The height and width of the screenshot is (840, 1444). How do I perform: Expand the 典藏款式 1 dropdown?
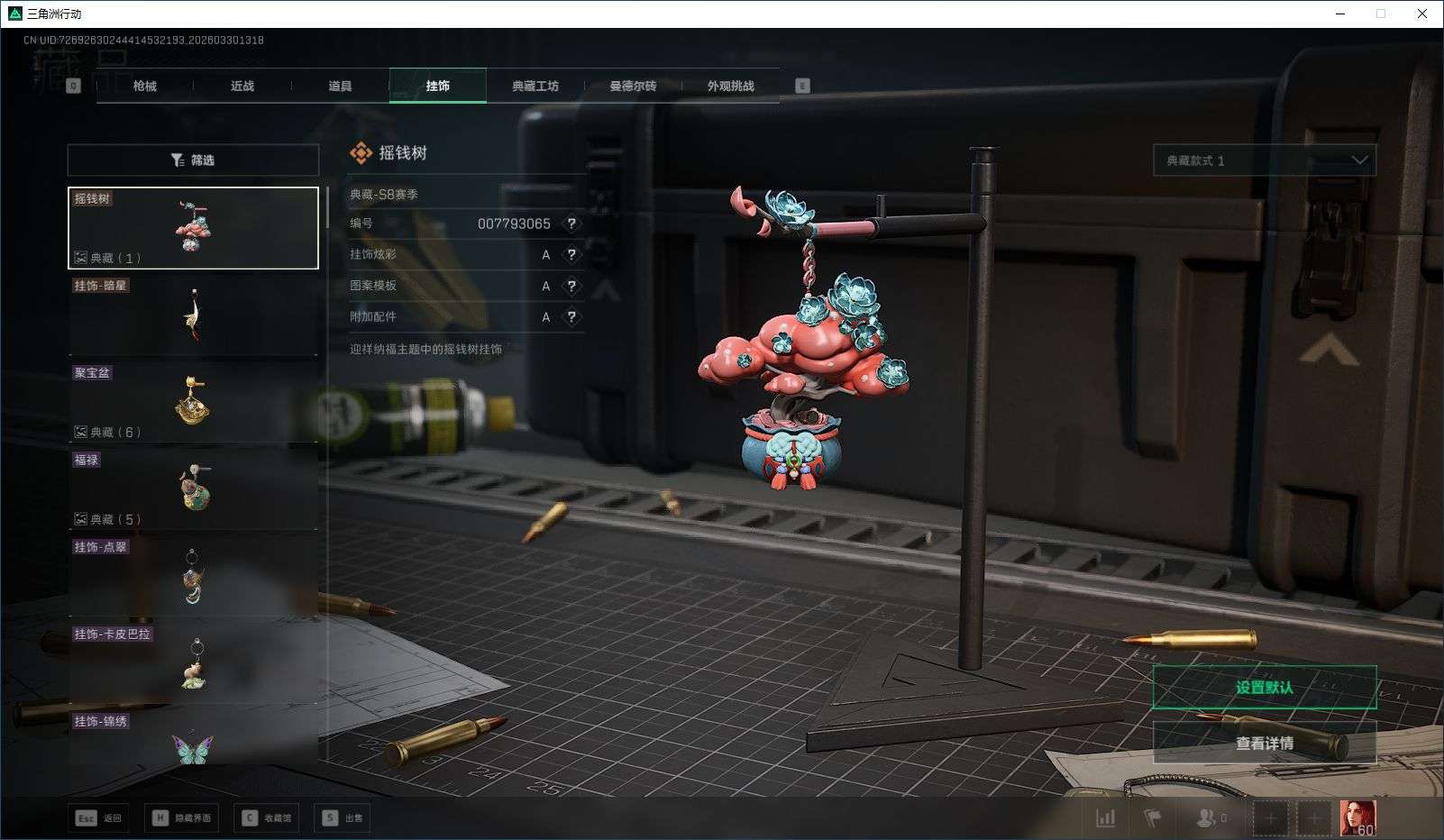1264,160
